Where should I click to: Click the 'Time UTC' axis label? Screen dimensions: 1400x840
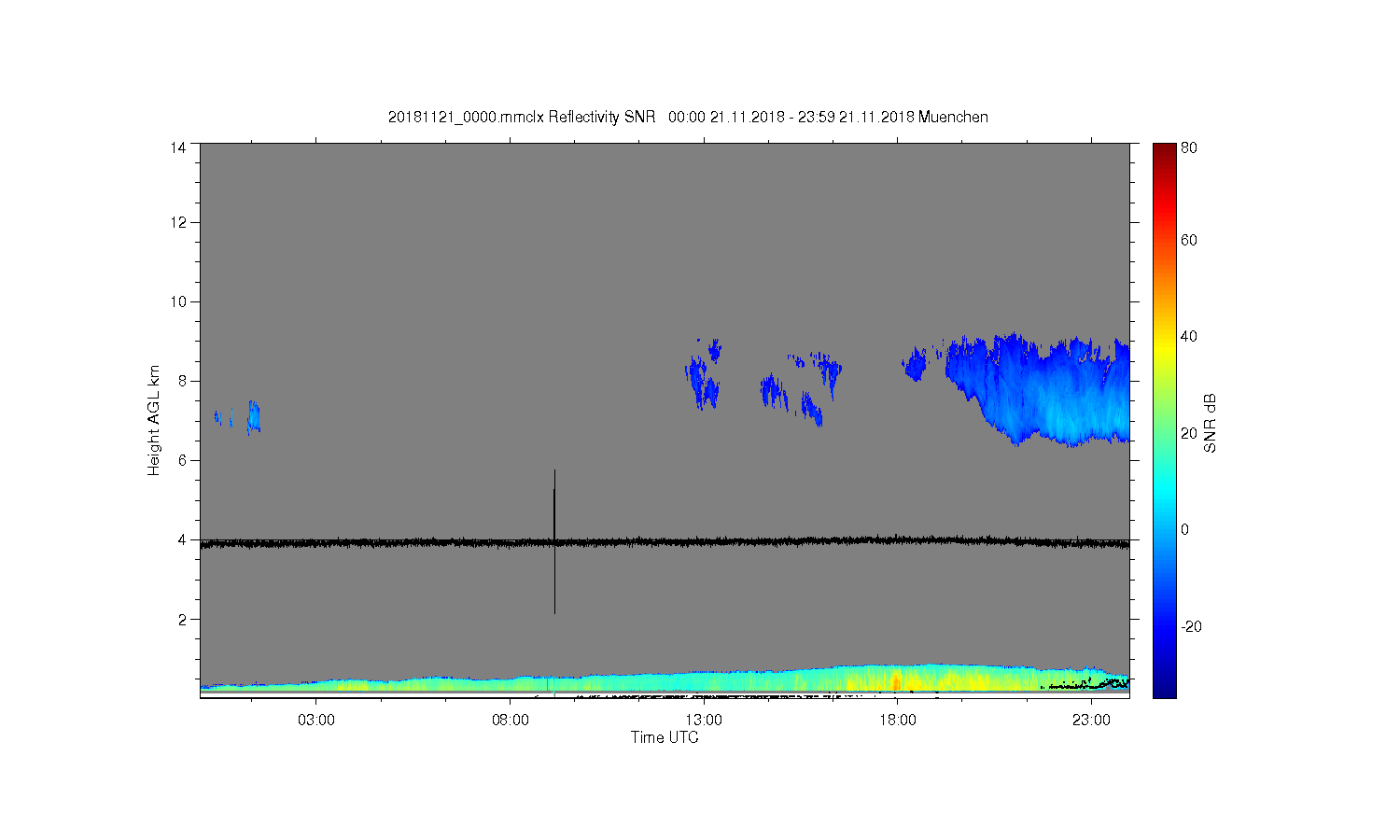coord(665,737)
